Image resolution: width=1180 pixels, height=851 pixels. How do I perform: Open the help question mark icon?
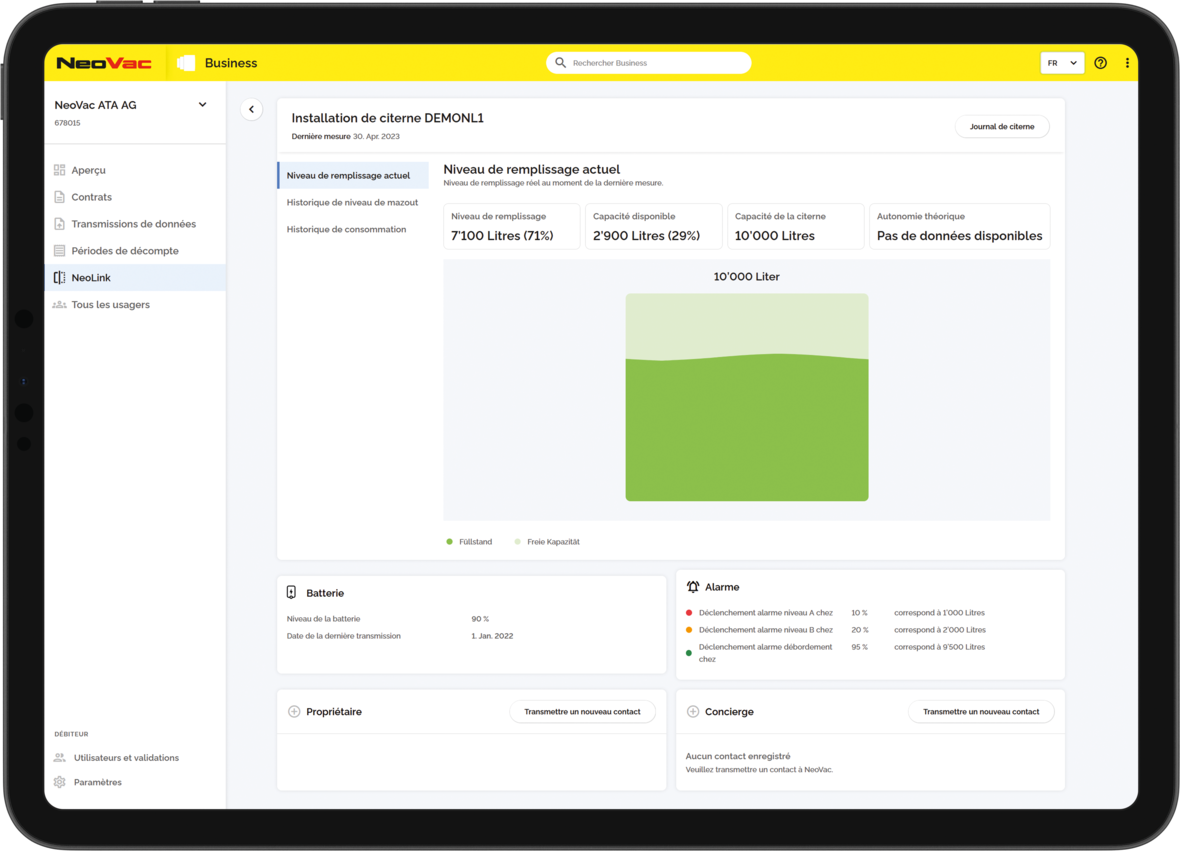[x=1100, y=63]
